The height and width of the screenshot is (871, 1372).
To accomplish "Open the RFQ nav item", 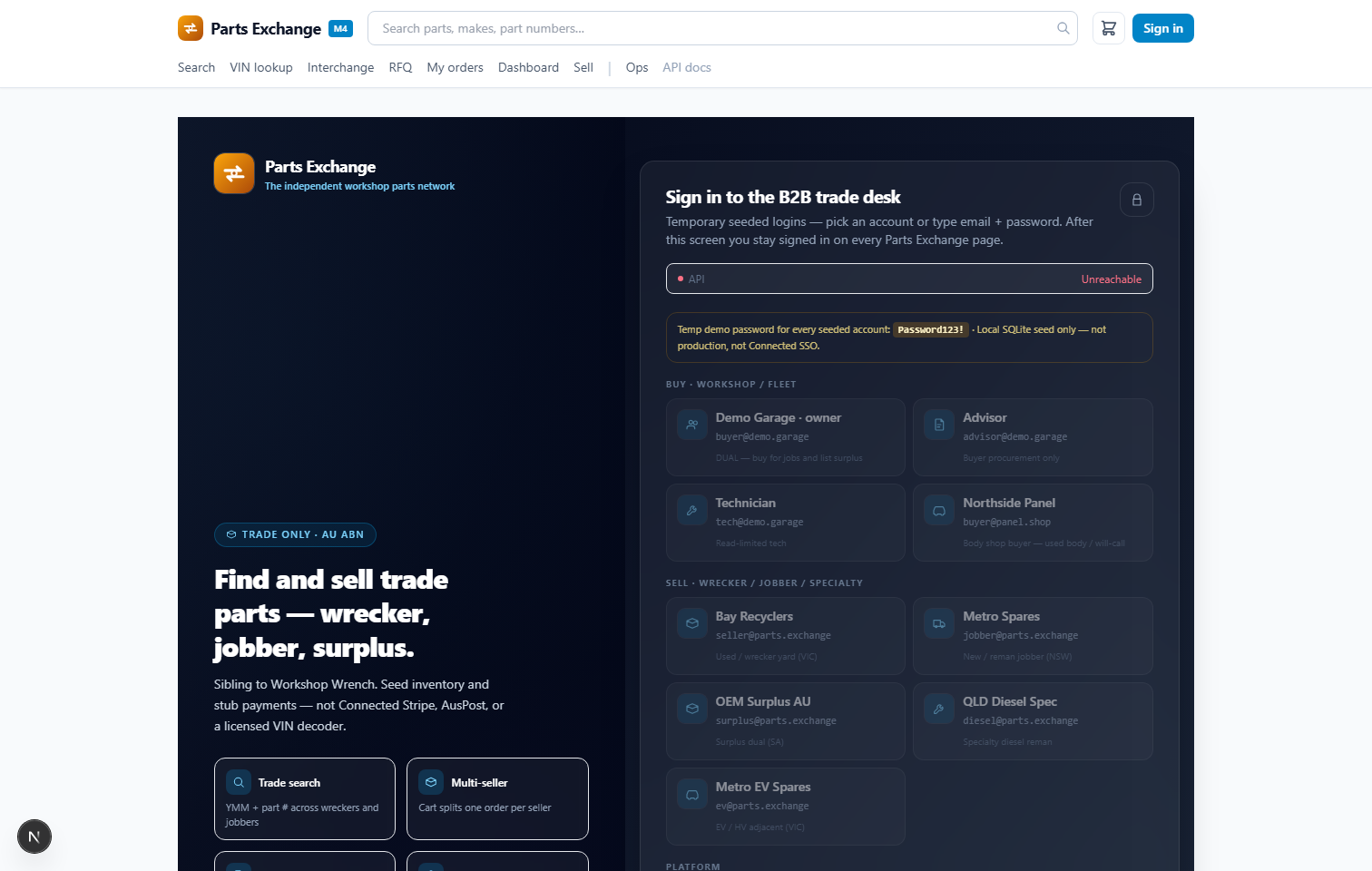I will click(400, 67).
